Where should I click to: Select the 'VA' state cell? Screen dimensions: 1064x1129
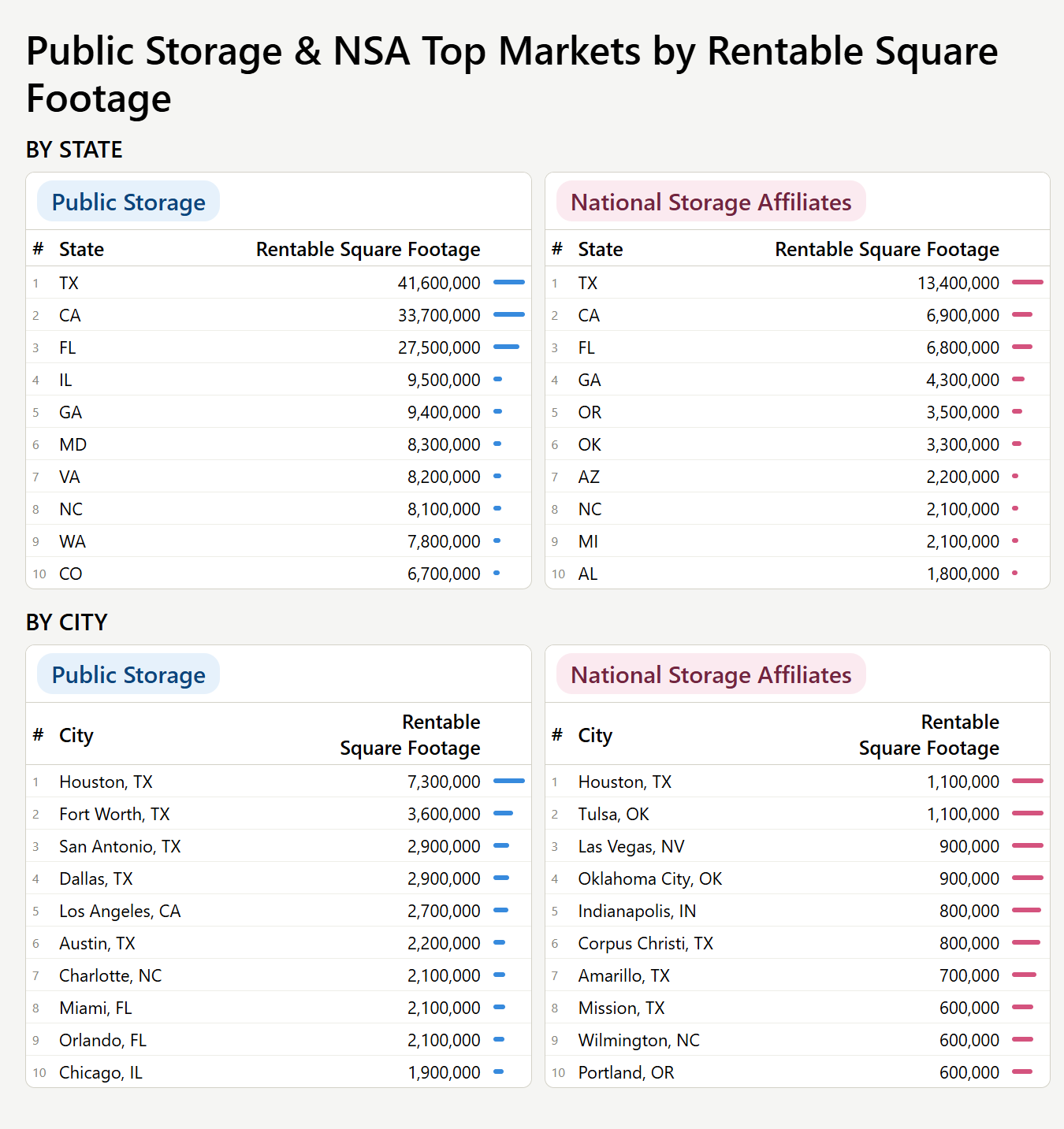pos(69,477)
